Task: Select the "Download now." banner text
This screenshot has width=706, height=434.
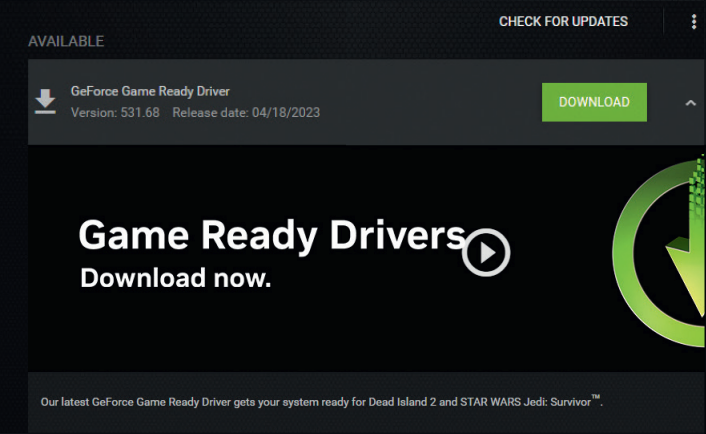Action: click(x=175, y=278)
